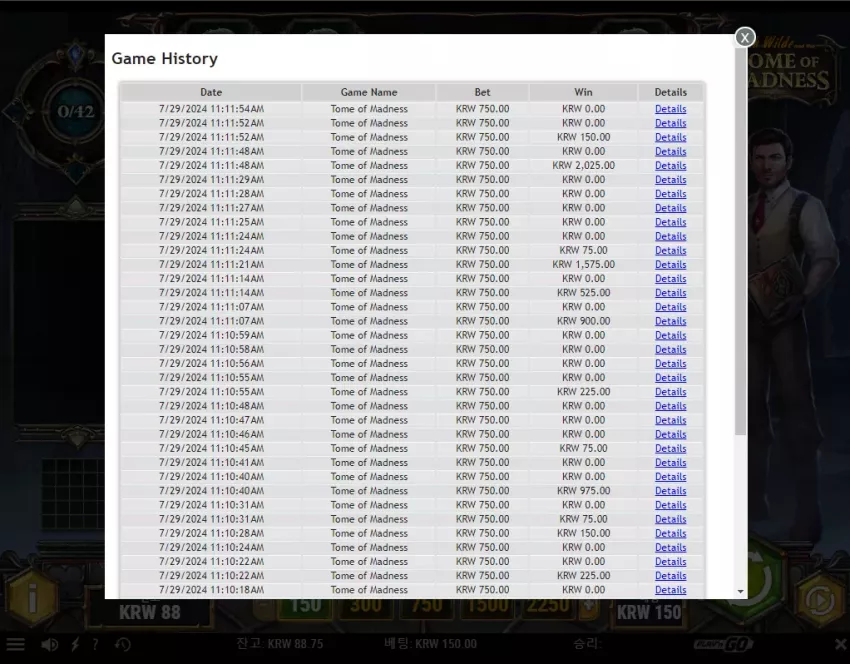This screenshot has width=850, height=664.
Task: Click the Bet column header
Action: tap(482, 92)
